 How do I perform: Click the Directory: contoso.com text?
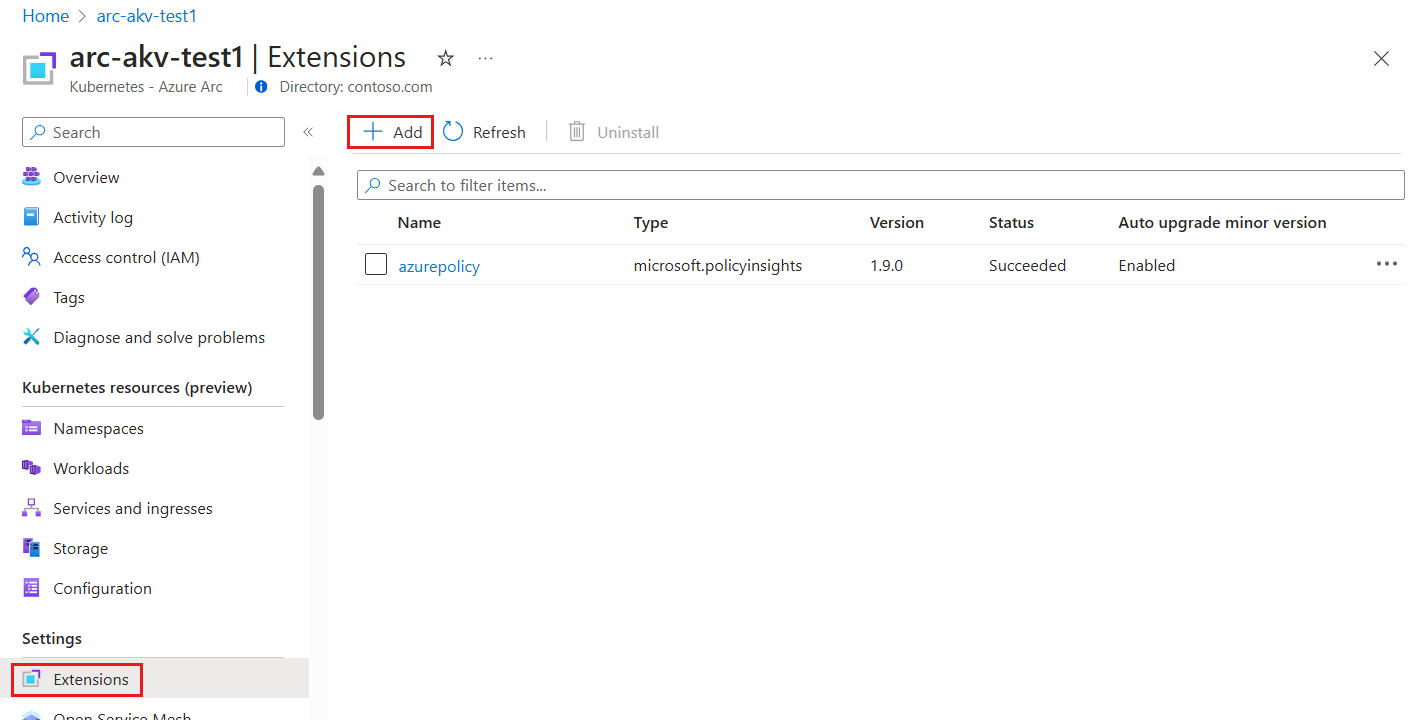(x=356, y=87)
